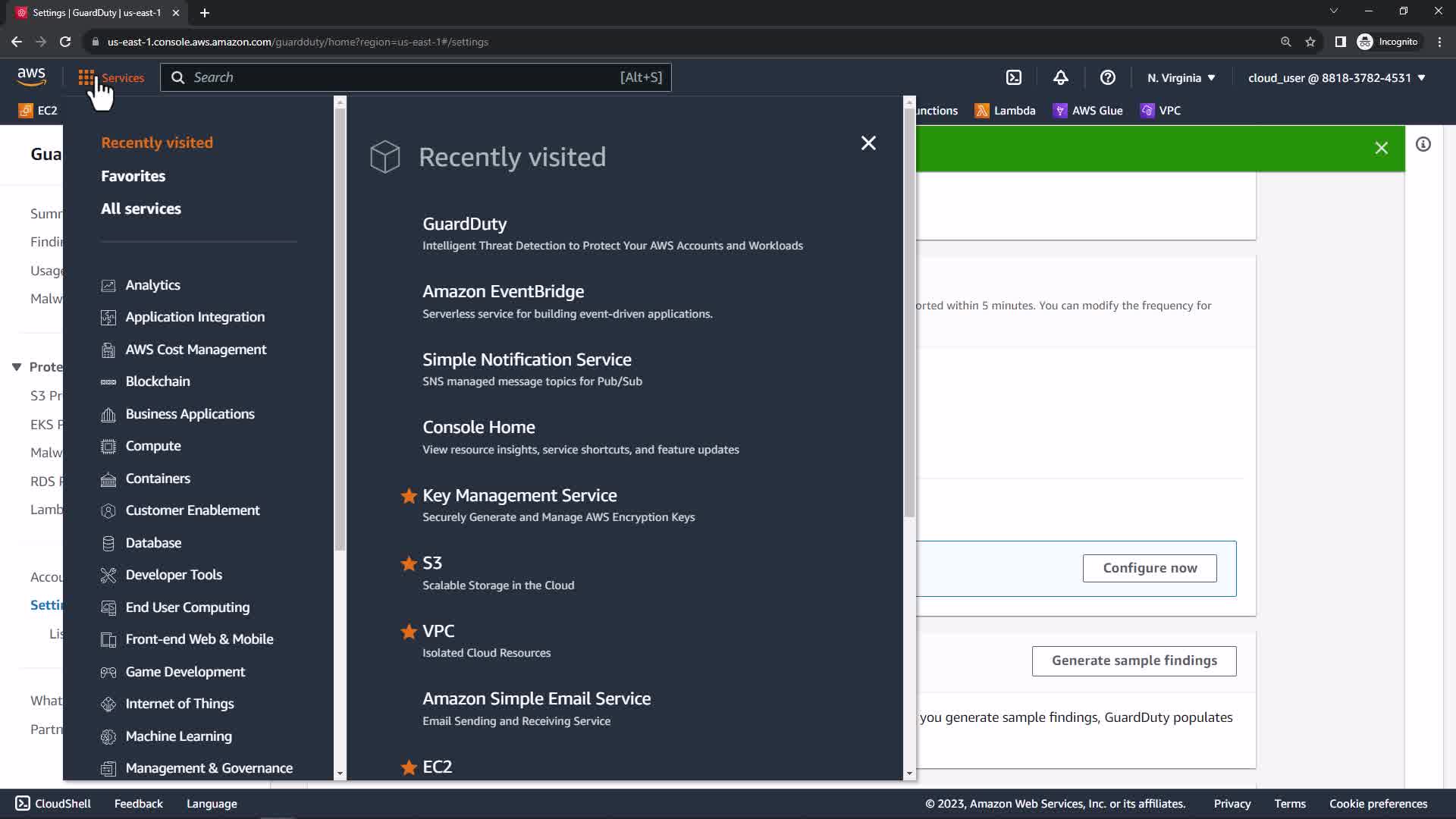Click the AWS logo home icon

pyautogui.click(x=32, y=77)
